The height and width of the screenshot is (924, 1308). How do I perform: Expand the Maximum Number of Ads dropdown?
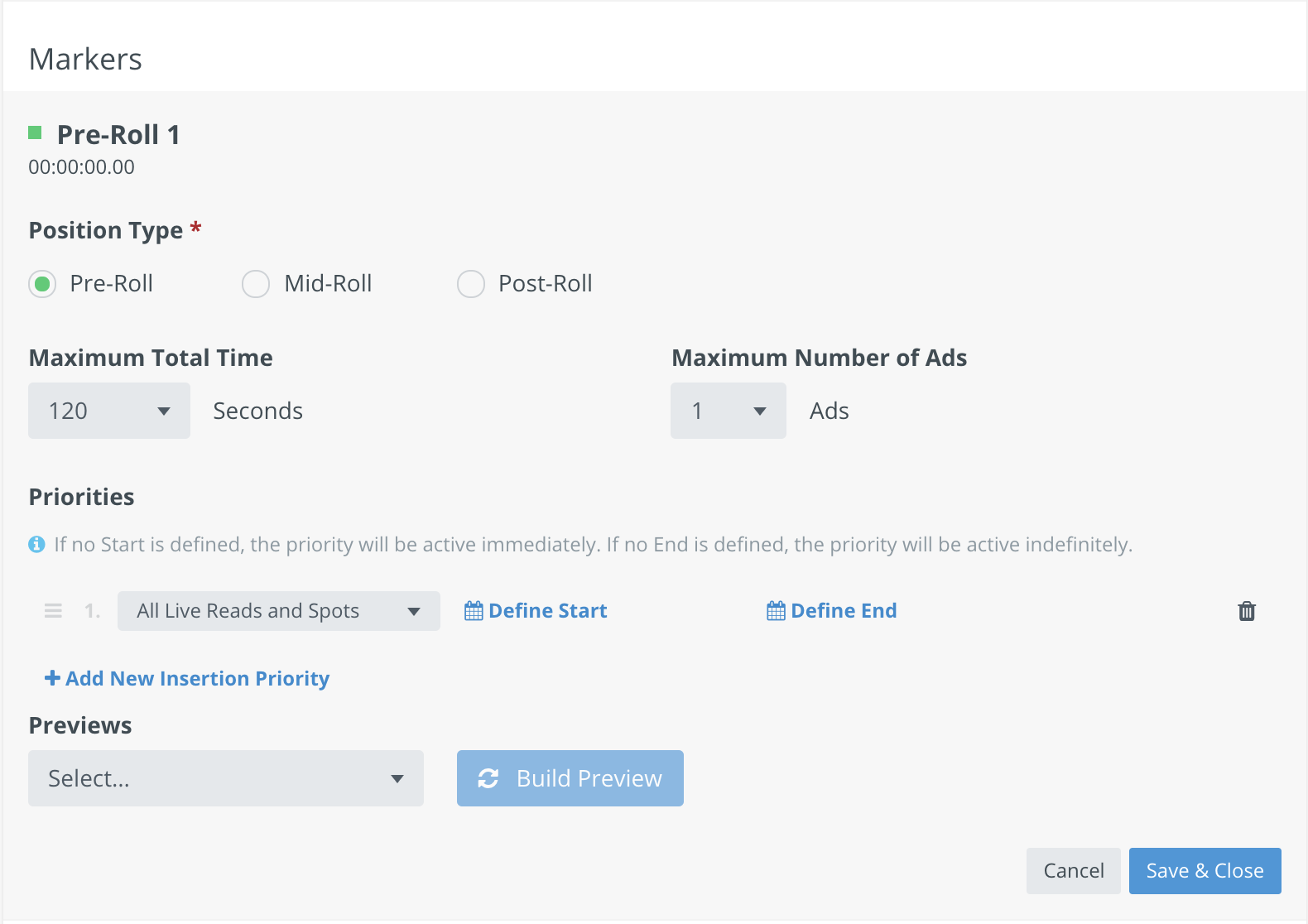point(729,411)
